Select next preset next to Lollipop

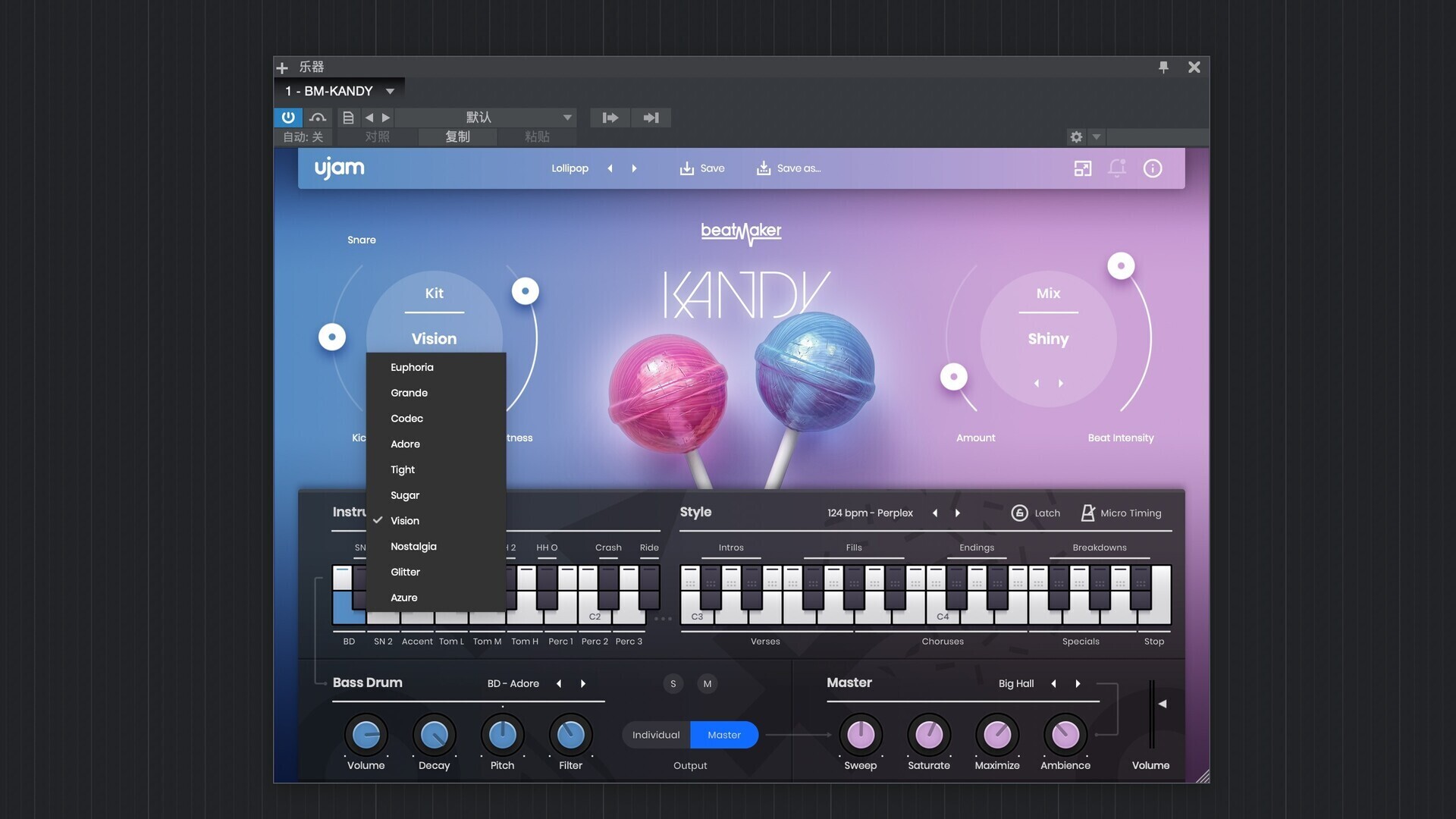coord(635,168)
